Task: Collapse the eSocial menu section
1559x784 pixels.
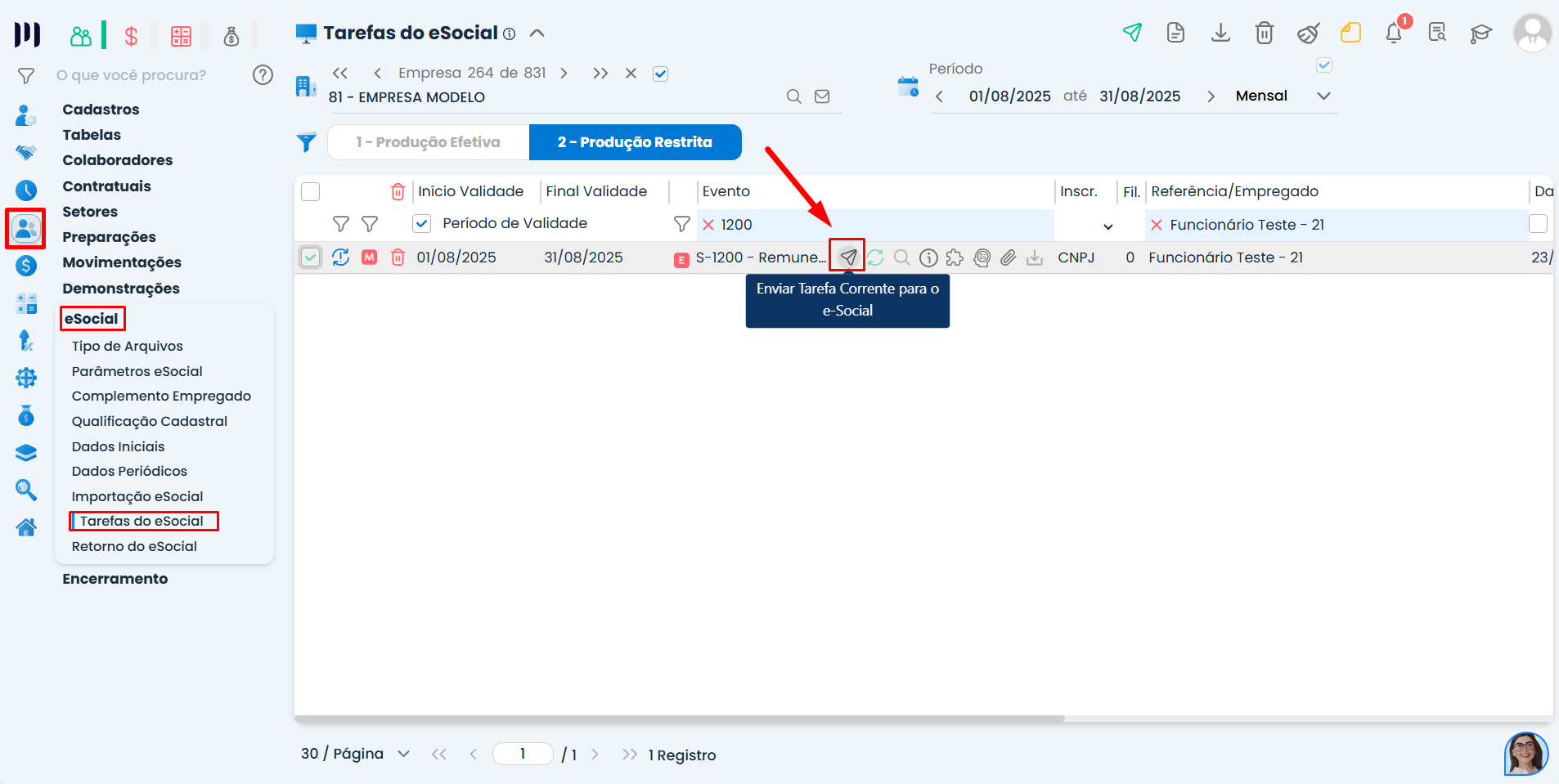Action: [x=92, y=319]
